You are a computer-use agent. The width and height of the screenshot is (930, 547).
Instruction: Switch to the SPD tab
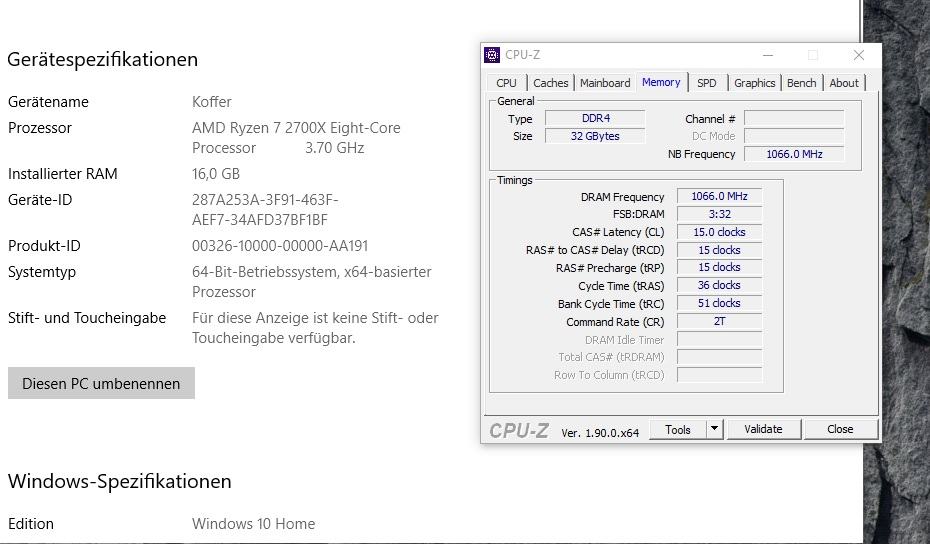[x=706, y=83]
